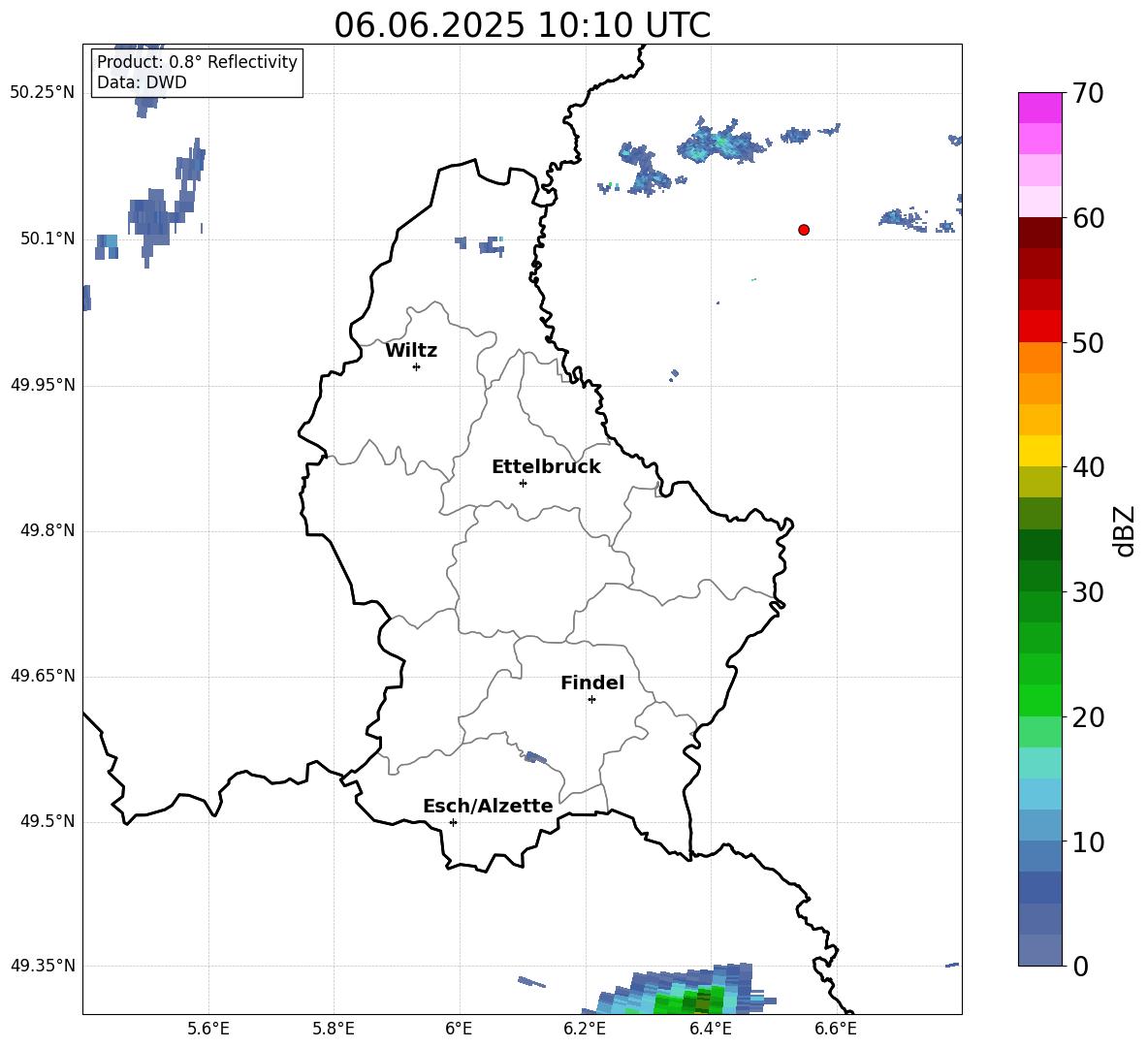
Task: Click the 6.6°E longitude label
Action: [836, 1029]
